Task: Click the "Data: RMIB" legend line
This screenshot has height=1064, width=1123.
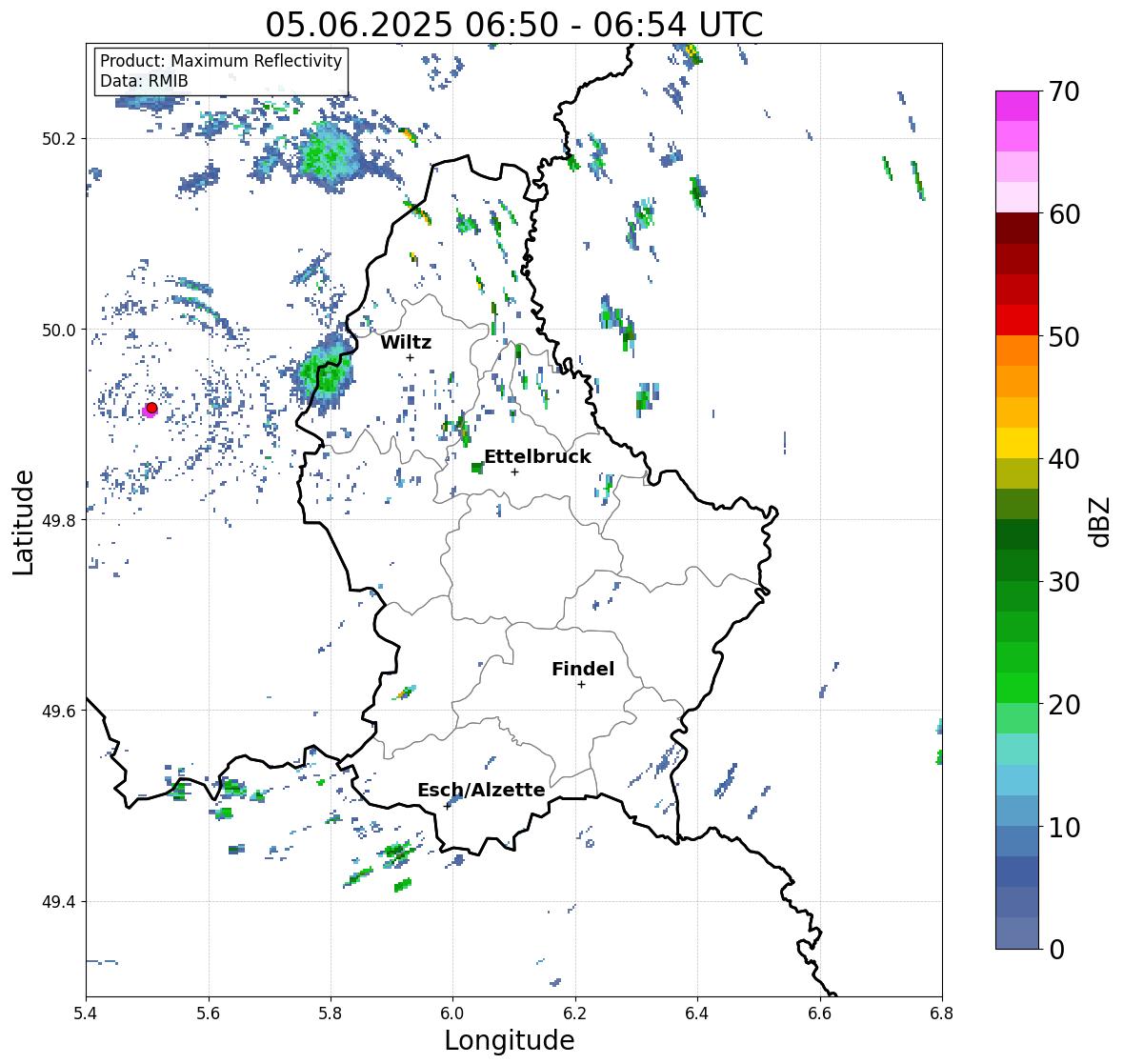Action: pos(144,81)
